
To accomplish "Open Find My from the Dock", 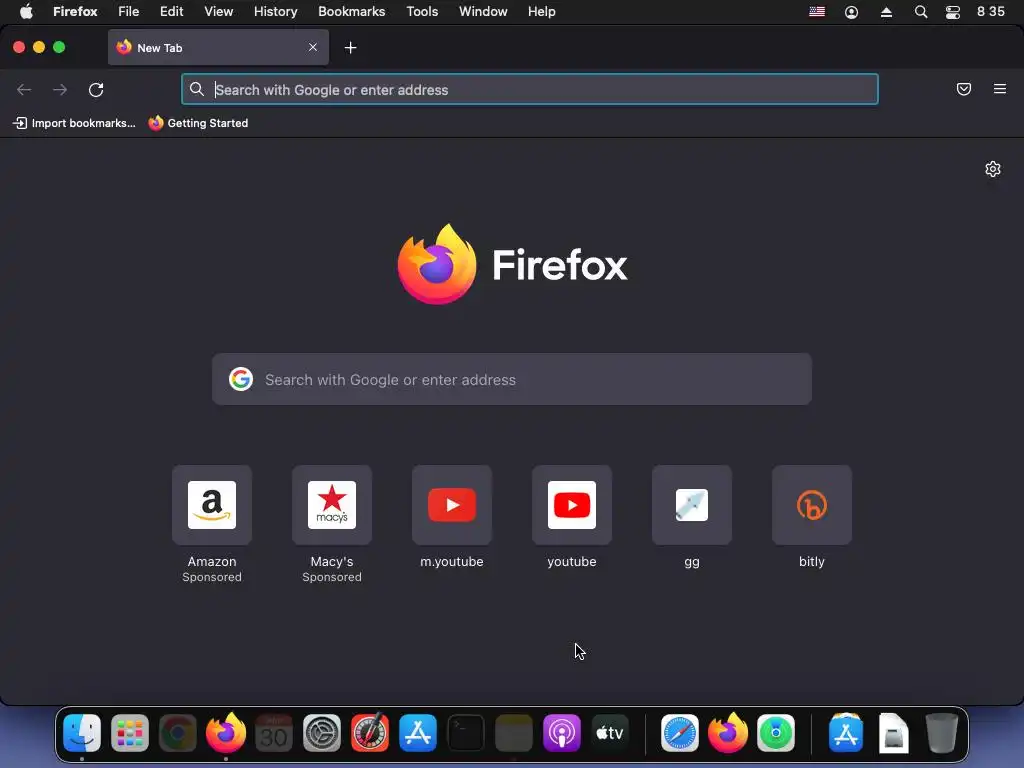I will click(x=776, y=733).
